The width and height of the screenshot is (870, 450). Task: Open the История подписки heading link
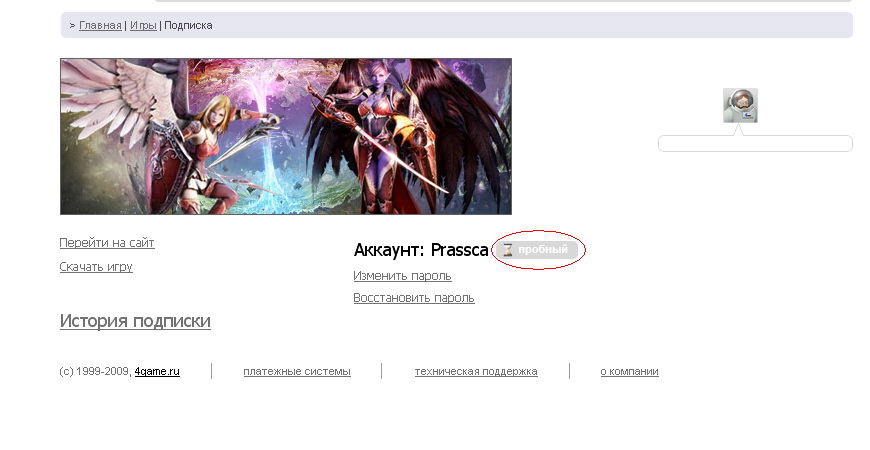(x=135, y=321)
